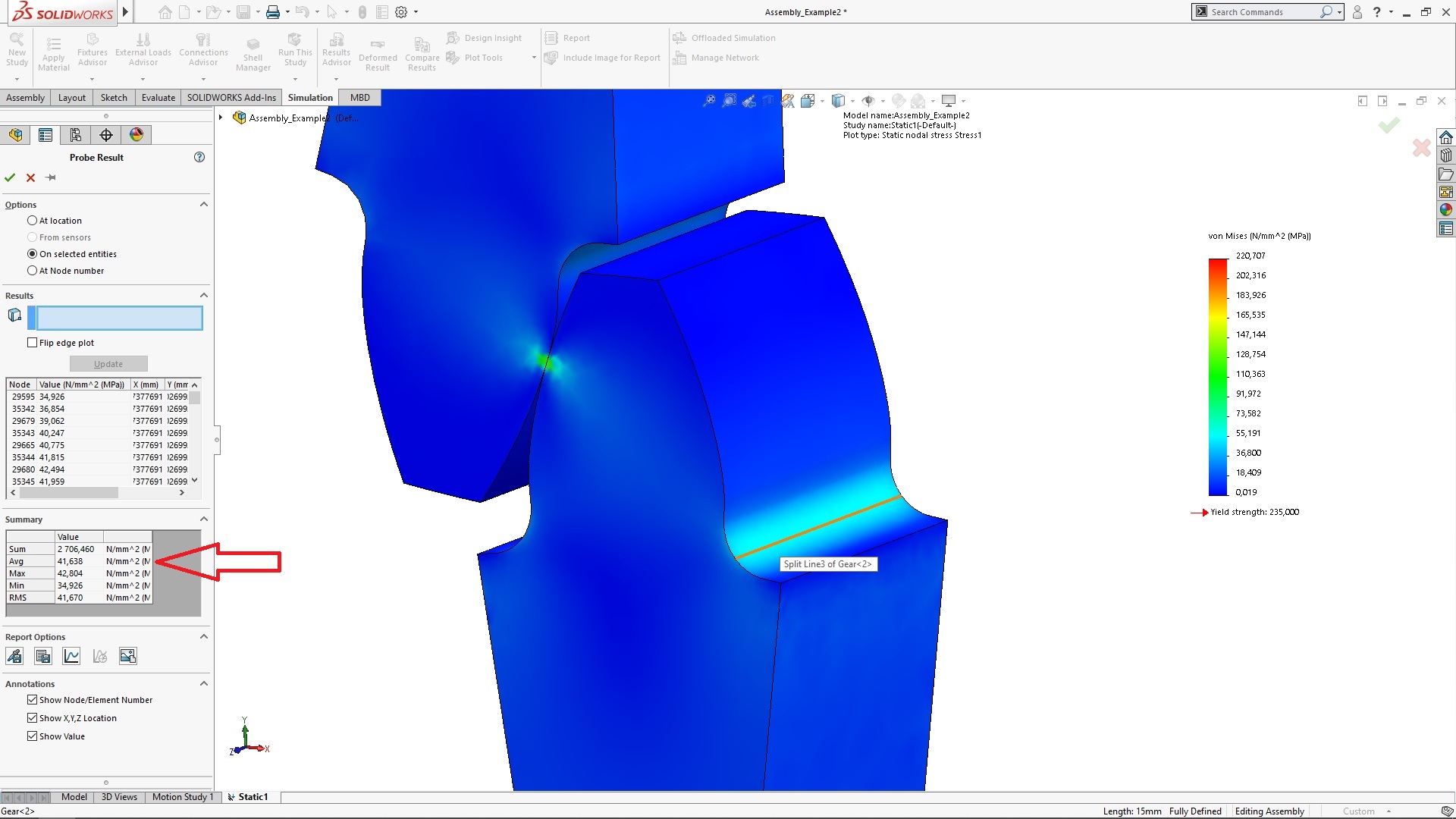The height and width of the screenshot is (819, 1456).
Task: Click Compare Results in ribbon
Action: (422, 53)
